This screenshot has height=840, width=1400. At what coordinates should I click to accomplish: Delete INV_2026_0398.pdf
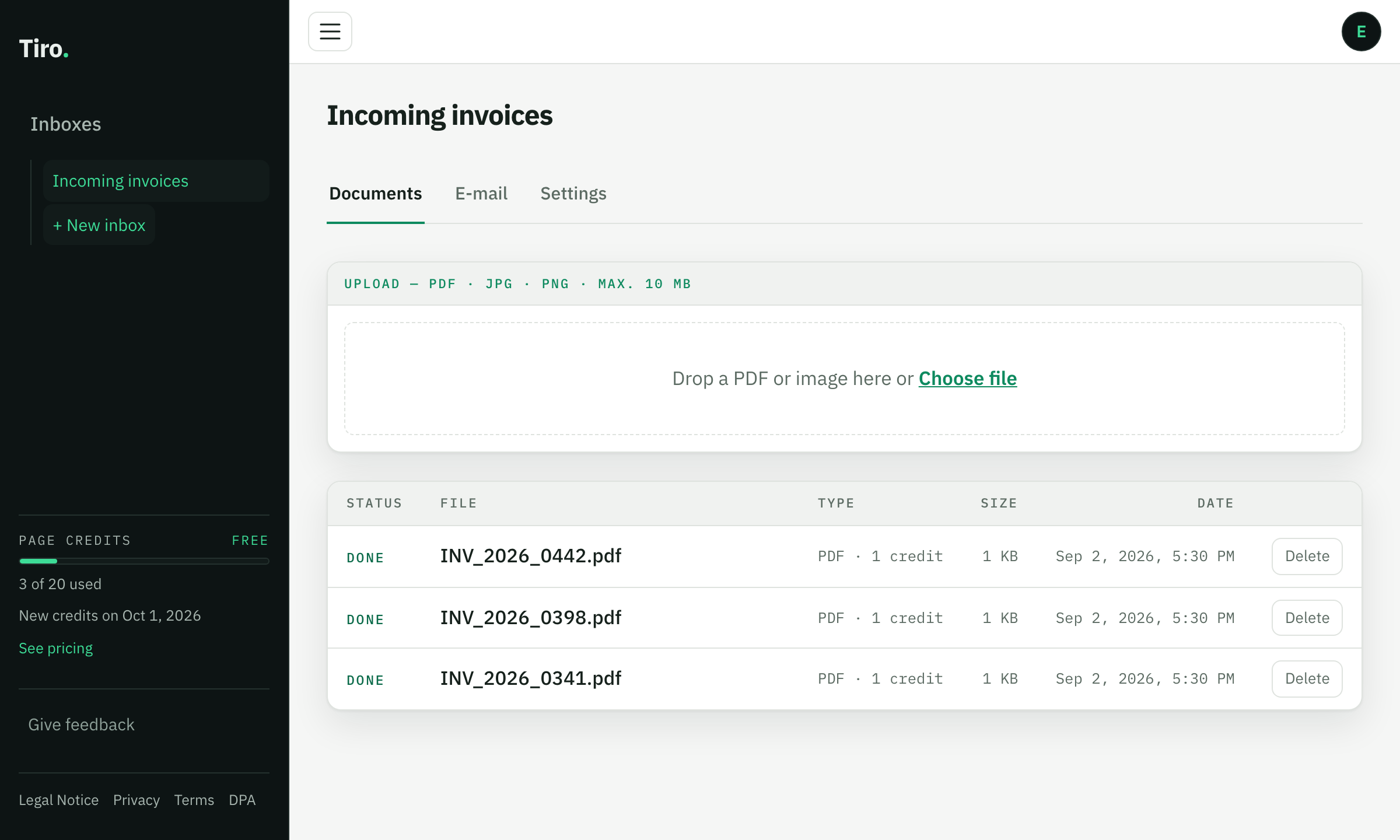point(1307,618)
